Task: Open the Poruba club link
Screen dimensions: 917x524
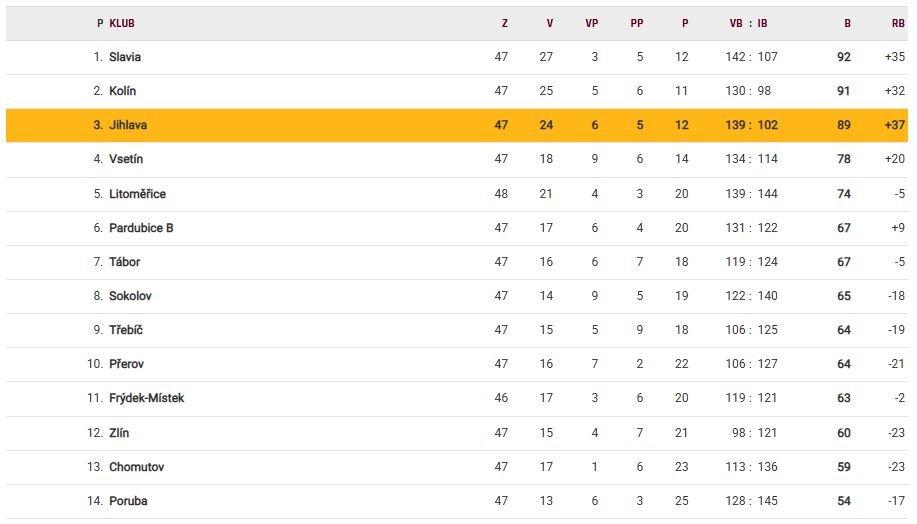Action: pyautogui.click(x=128, y=501)
